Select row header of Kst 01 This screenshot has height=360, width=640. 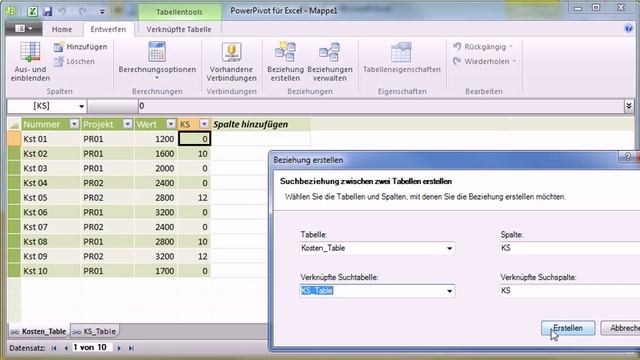coord(14,139)
